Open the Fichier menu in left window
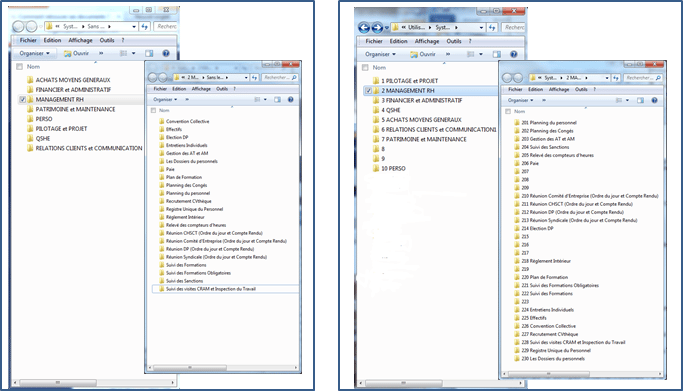Viewport: 683px width, 391px height. click(x=28, y=40)
